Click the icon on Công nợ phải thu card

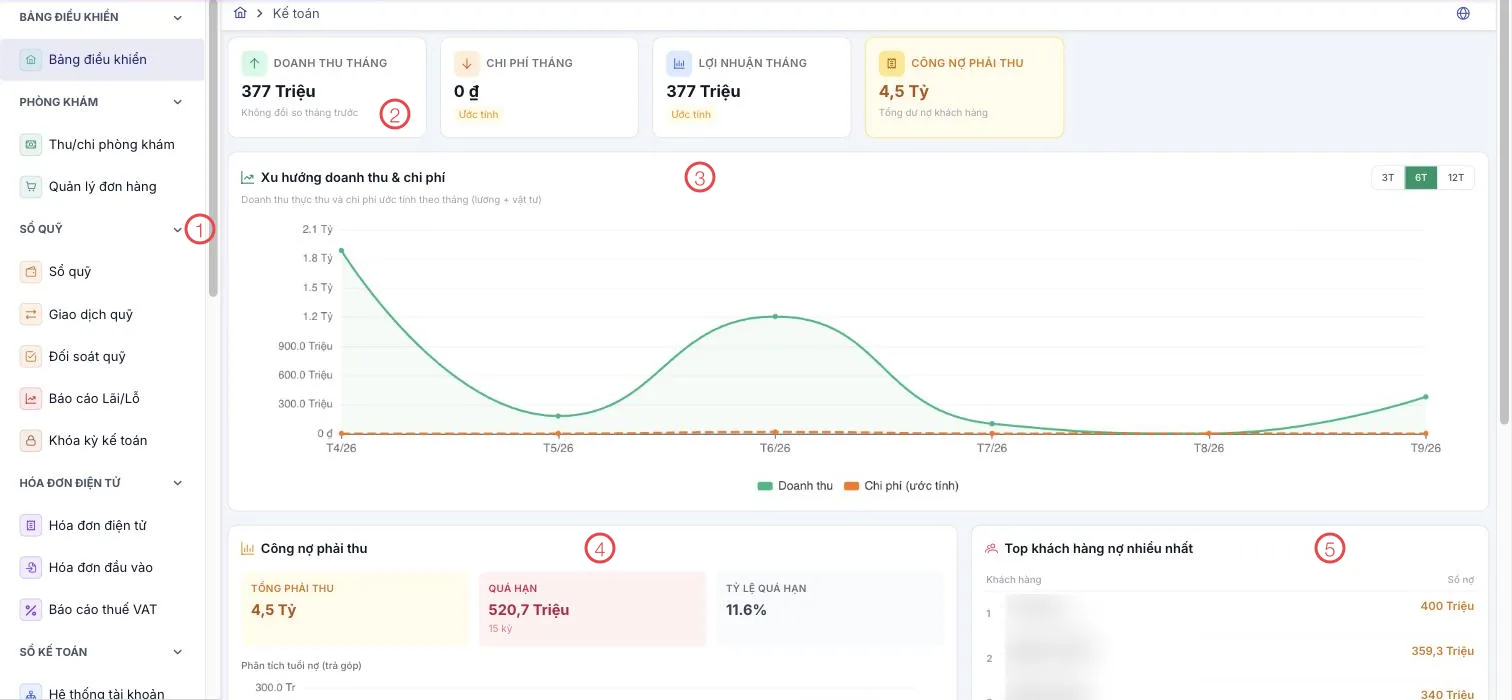point(892,63)
